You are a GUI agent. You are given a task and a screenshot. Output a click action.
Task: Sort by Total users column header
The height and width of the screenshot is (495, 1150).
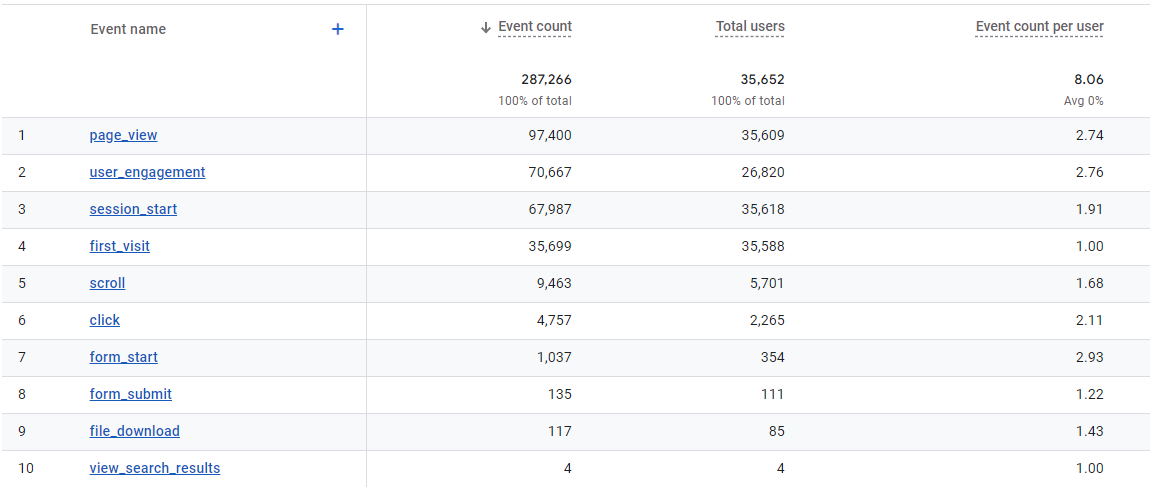(750, 27)
